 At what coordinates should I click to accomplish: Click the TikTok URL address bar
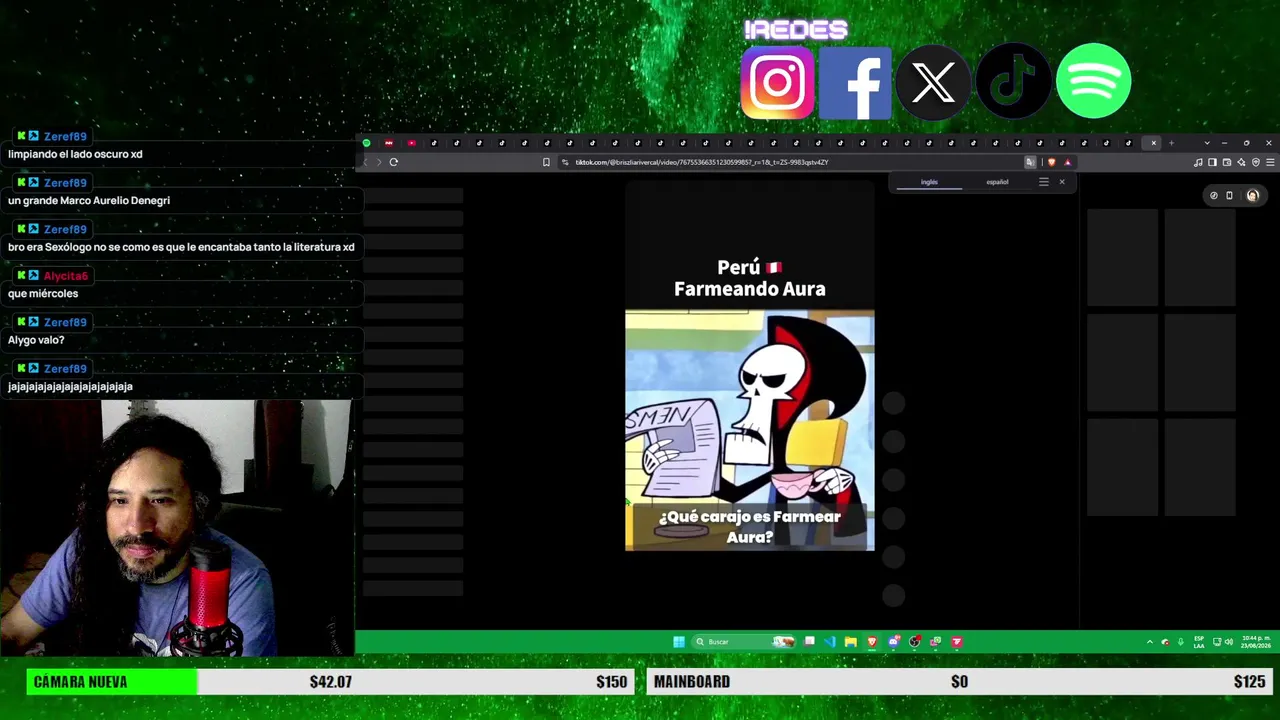pyautogui.click(x=790, y=162)
